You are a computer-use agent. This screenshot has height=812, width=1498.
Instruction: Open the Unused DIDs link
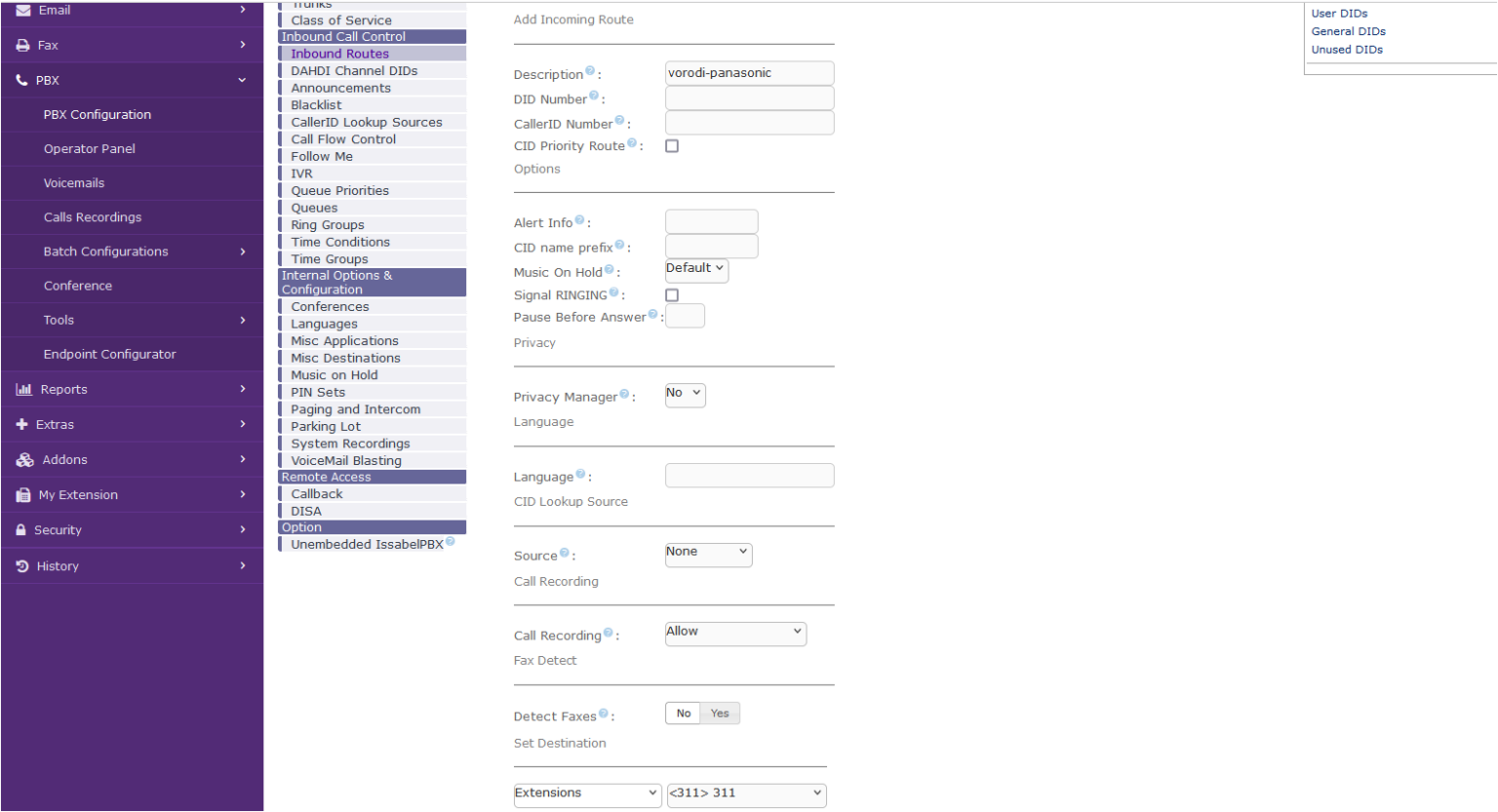point(1347,50)
